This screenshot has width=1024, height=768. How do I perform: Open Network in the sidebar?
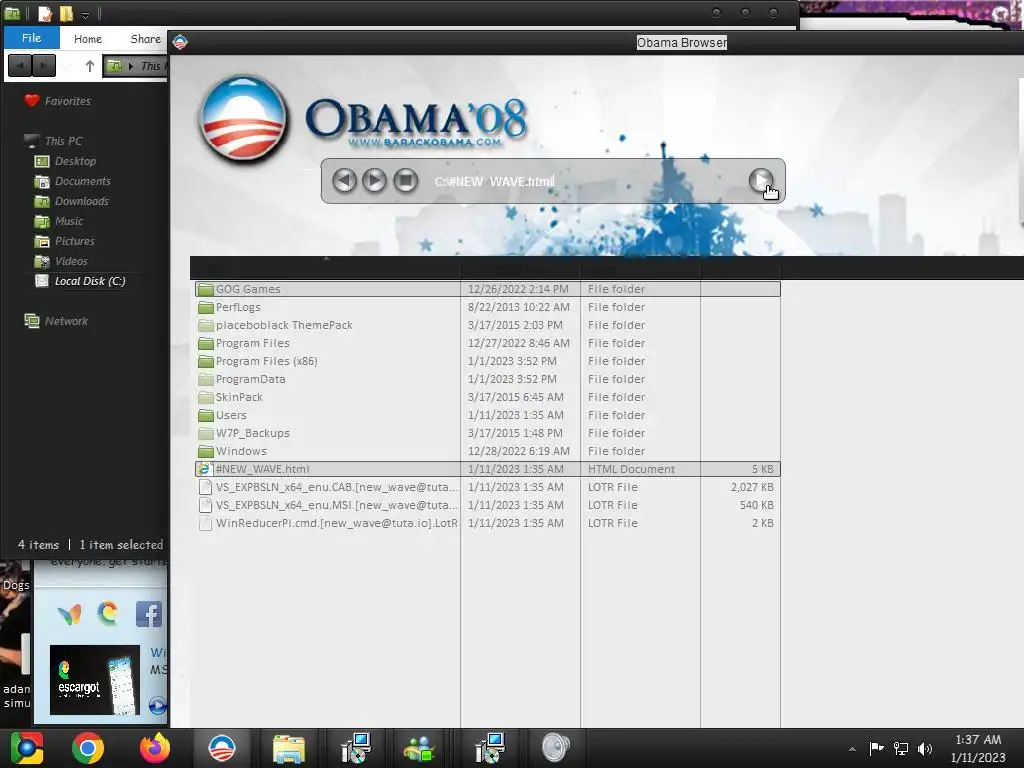pyautogui.click(x=66, y=321)
